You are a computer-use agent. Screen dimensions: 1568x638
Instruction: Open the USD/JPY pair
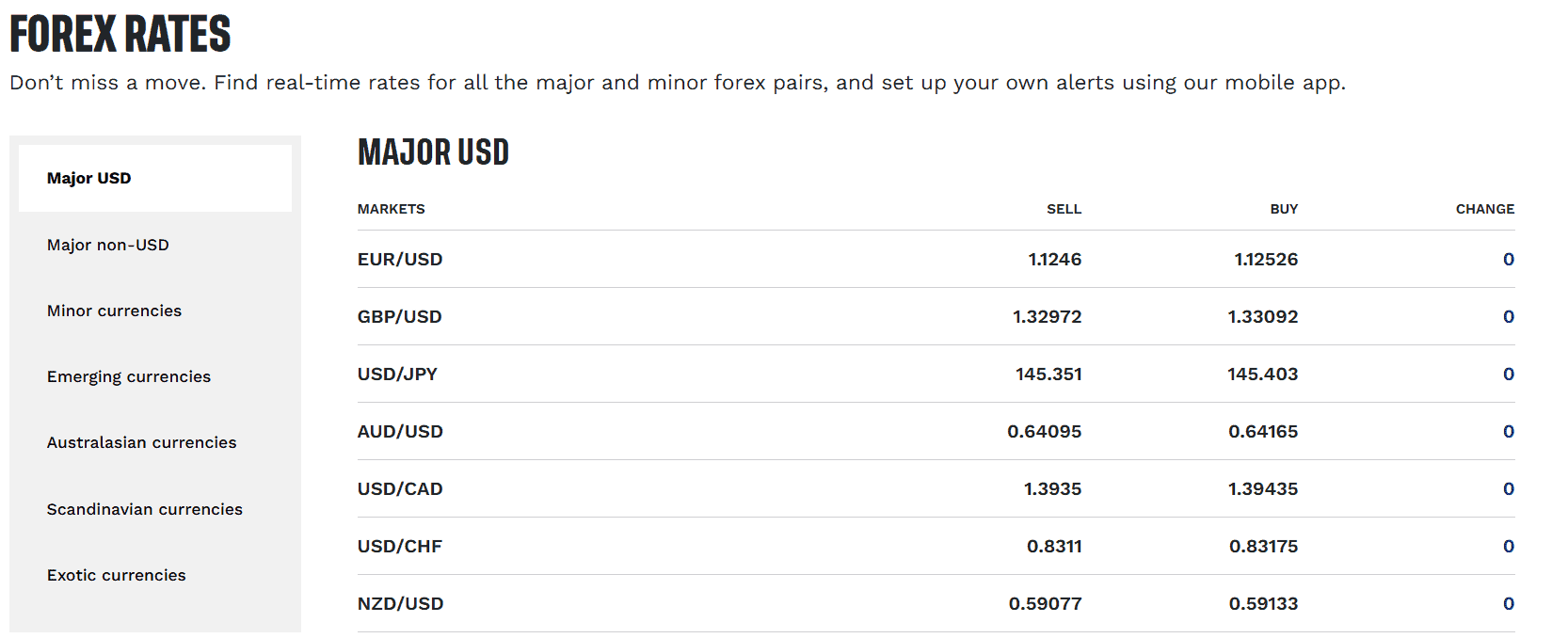click(x=397, y=375)
